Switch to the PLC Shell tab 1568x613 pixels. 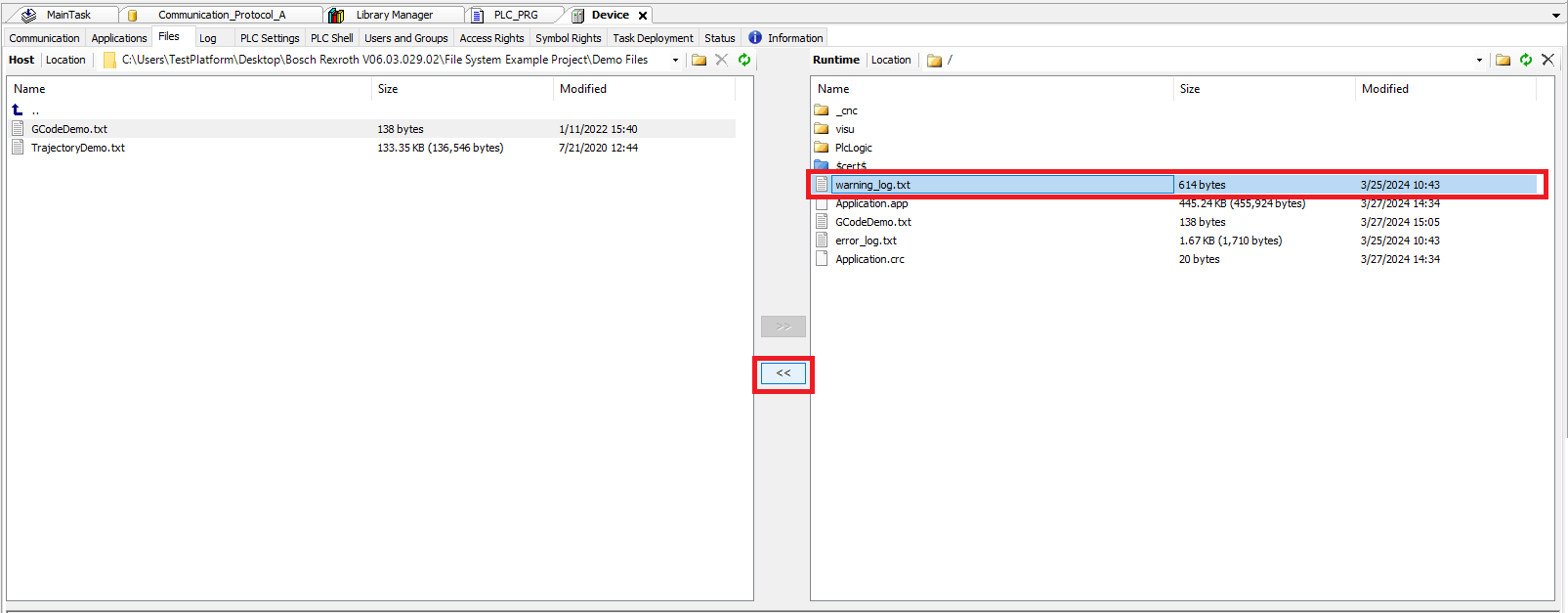[x=331, y=38]
